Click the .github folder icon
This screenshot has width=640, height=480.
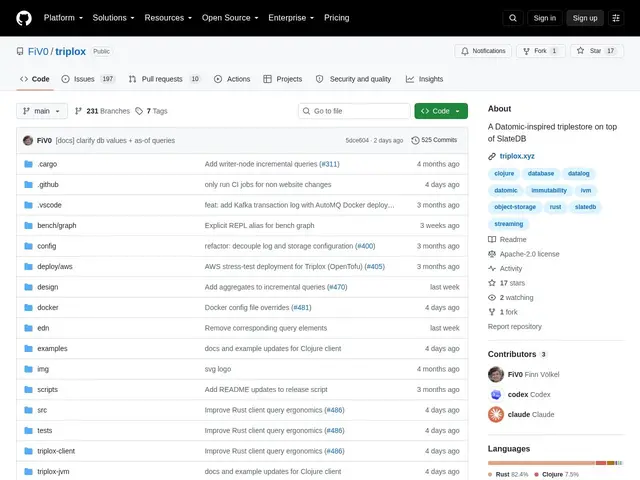click(28, 184)
